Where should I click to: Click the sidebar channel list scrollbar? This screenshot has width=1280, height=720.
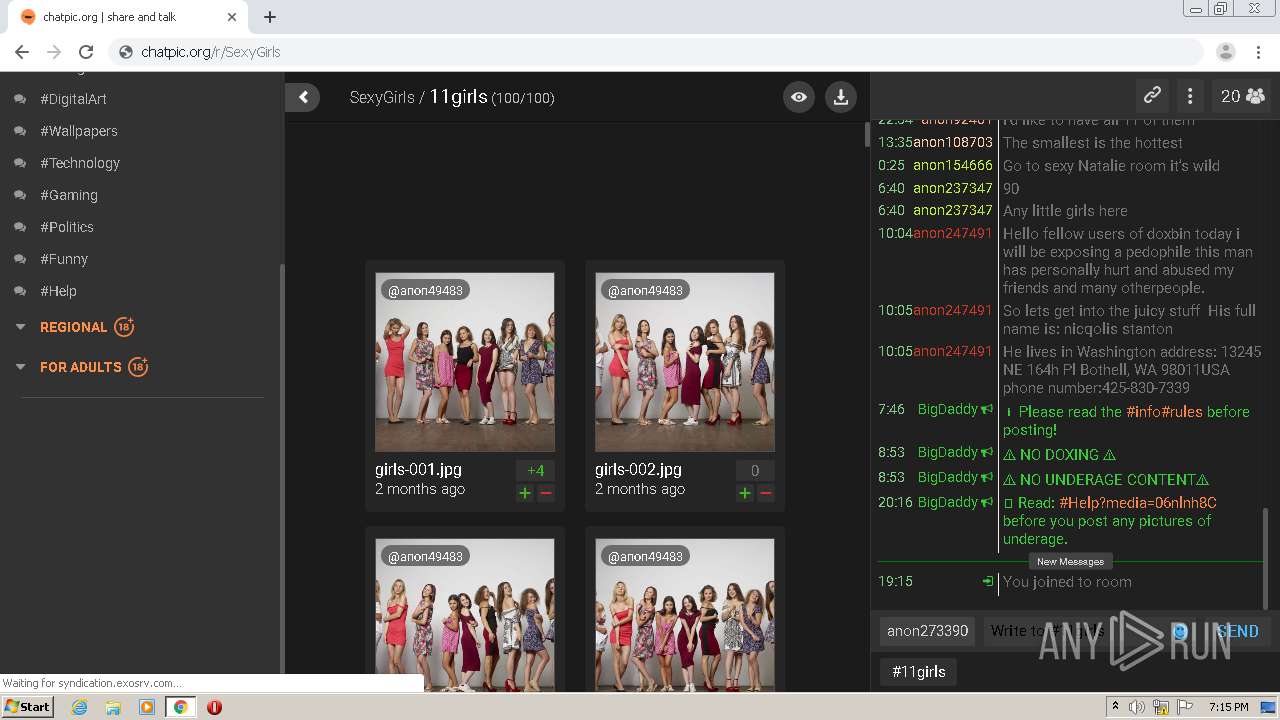[281, 470]
